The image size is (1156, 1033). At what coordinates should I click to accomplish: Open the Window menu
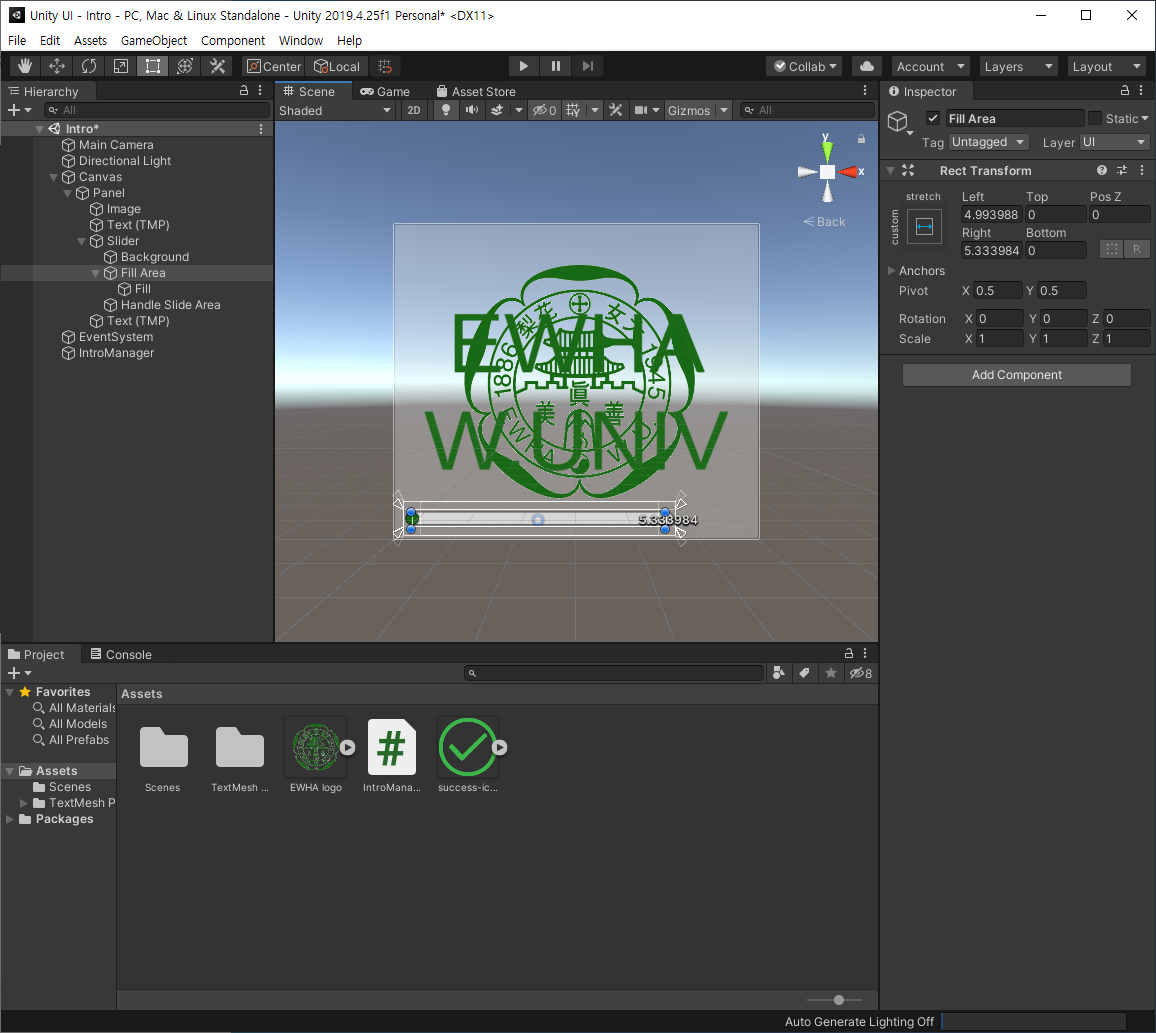point(301,41)
